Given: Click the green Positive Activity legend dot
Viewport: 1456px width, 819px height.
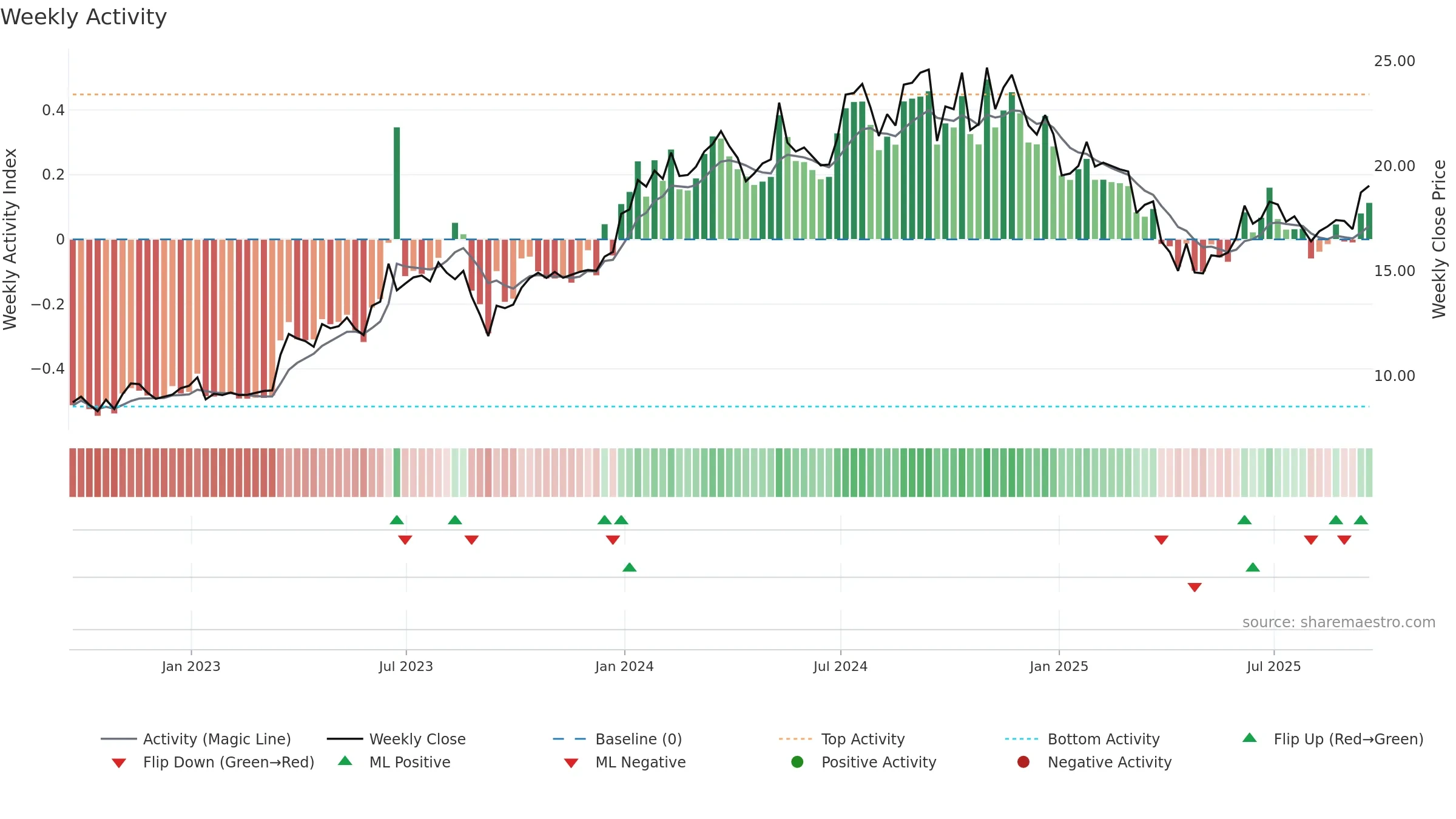Looking at the screenshot, I should pos(797,762).
